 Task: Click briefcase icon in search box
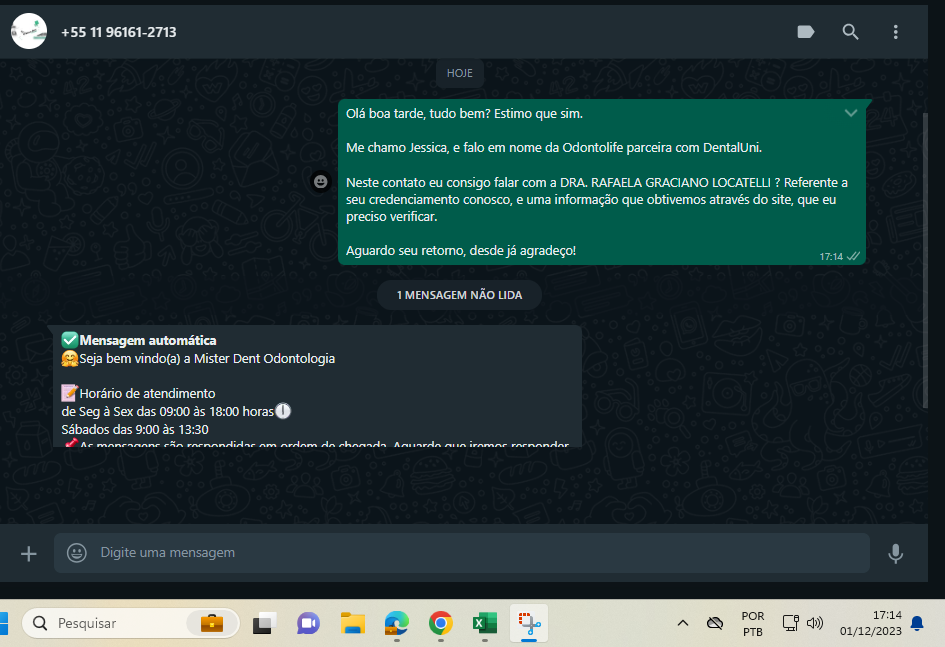212,623
